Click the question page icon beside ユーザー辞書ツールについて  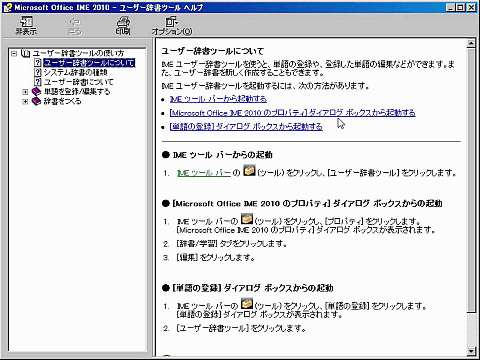38,63
